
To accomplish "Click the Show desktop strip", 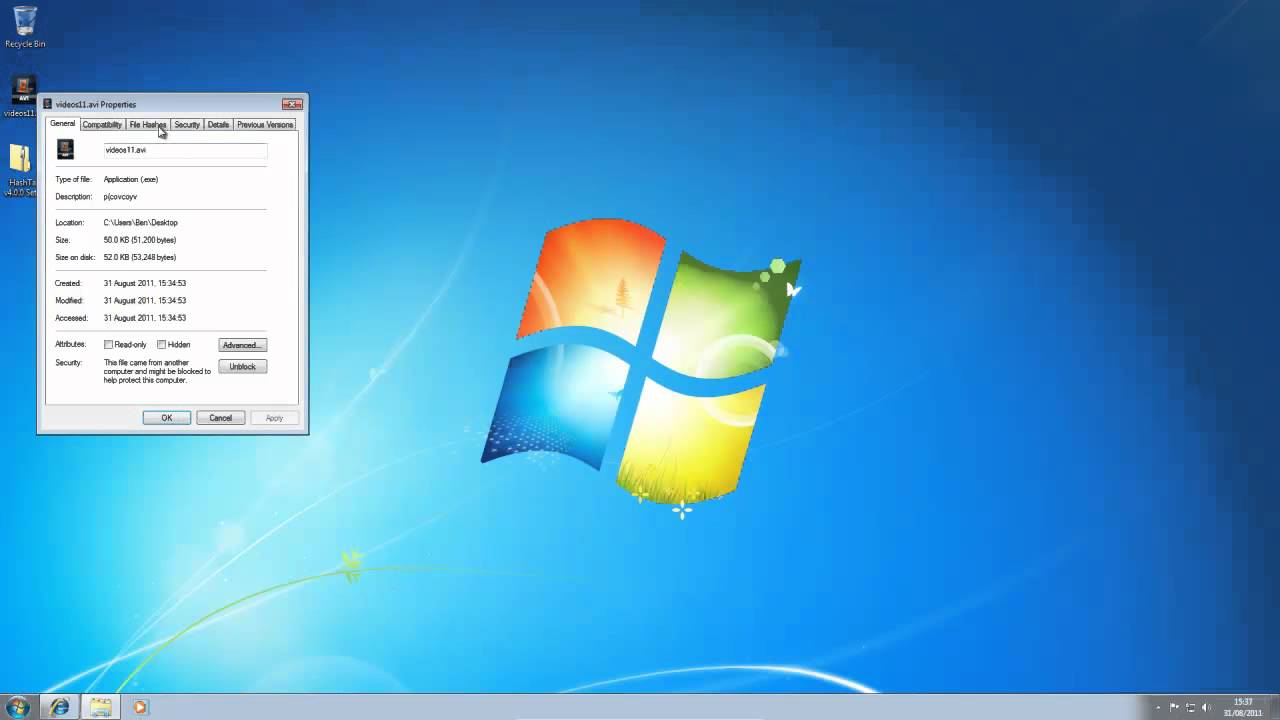I will pos(1273,707).
